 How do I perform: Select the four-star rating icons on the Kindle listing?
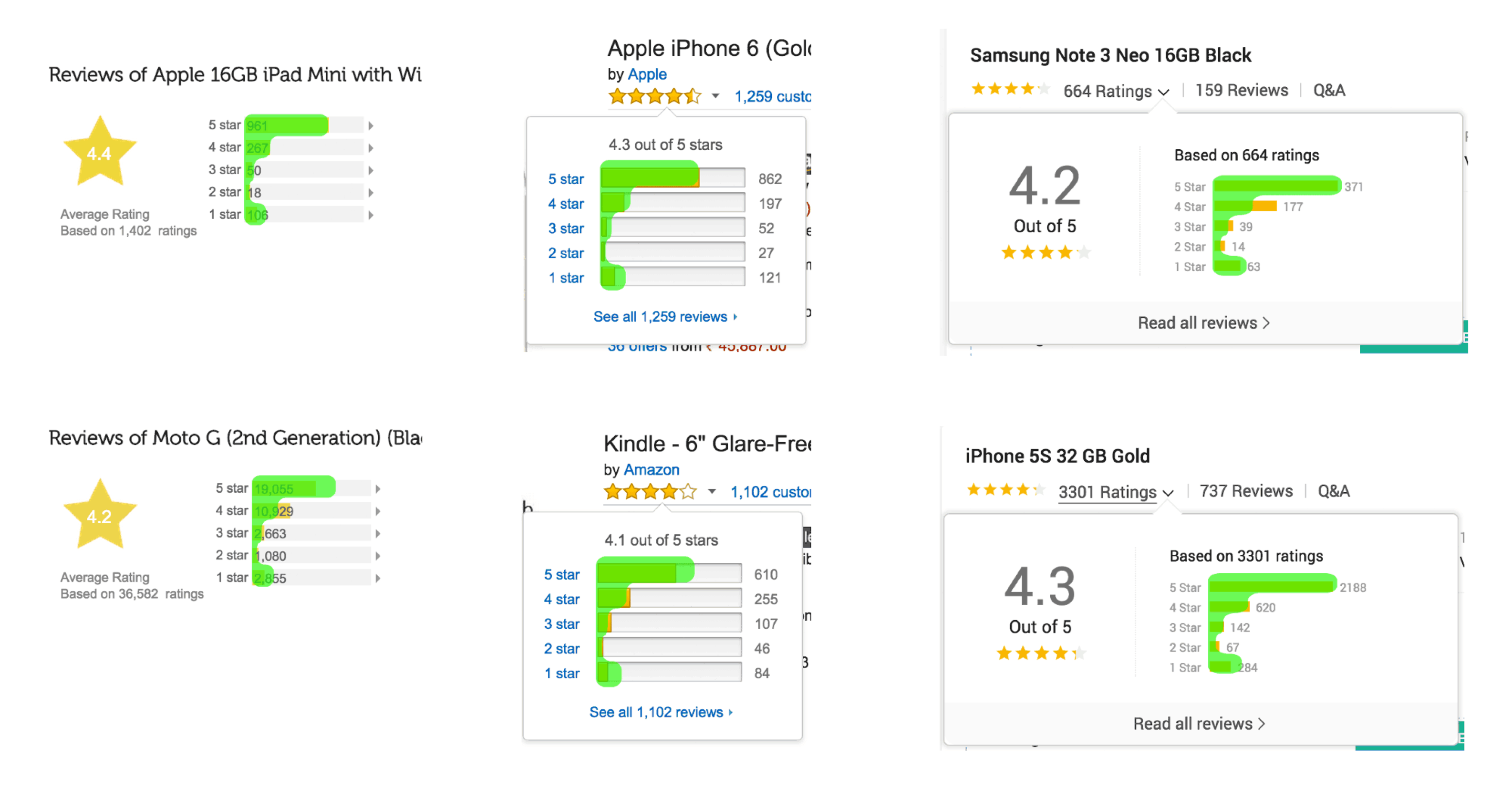649,492
